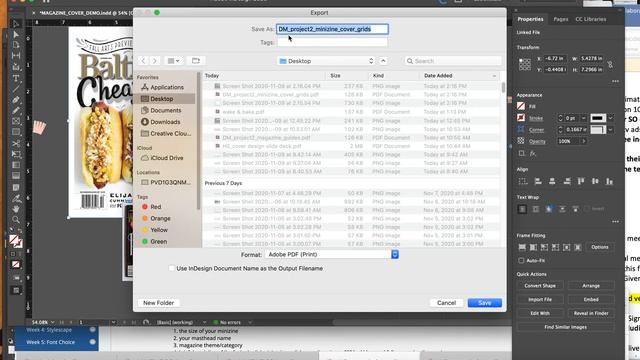
Task: Click the New Folder button
Action: tap(158, 303)
